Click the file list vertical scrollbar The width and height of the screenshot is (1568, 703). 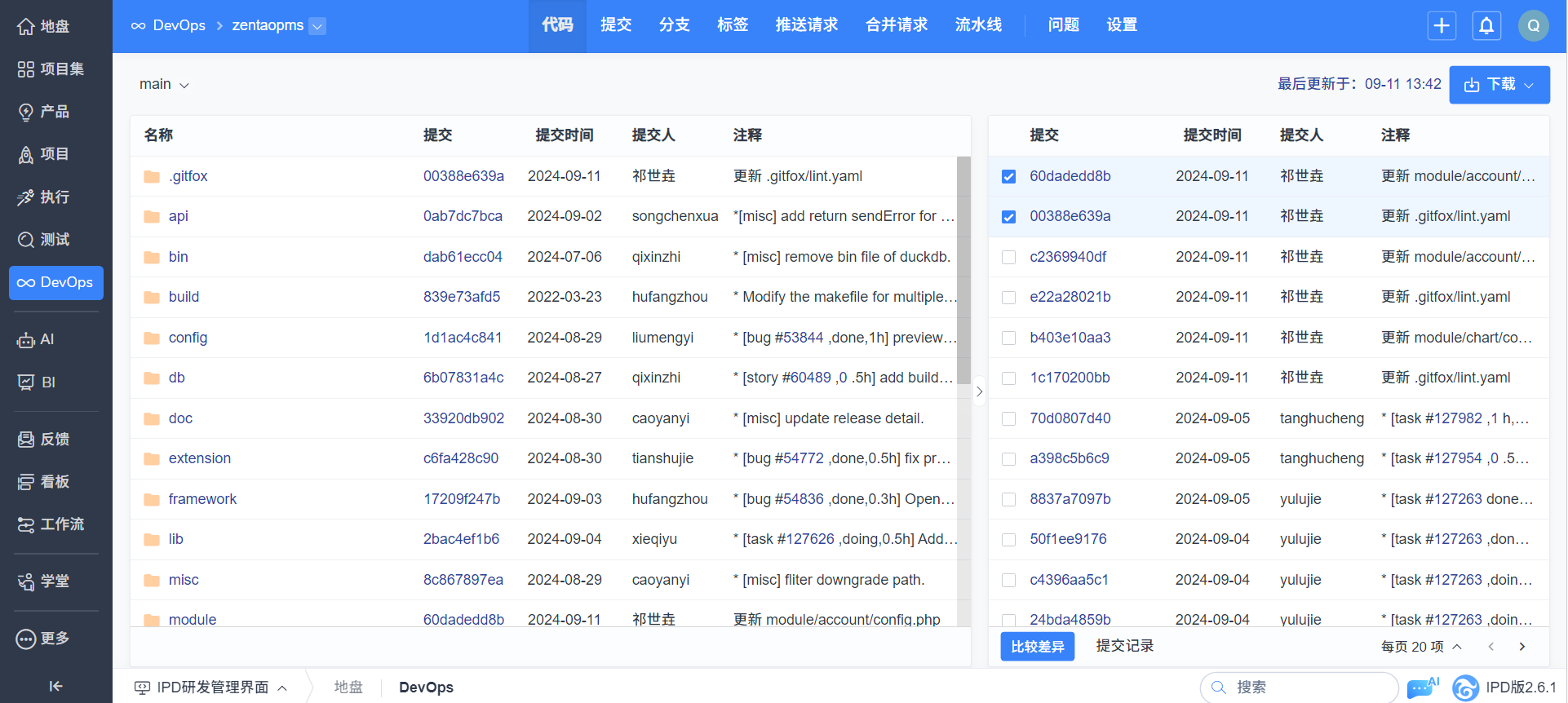963,269
